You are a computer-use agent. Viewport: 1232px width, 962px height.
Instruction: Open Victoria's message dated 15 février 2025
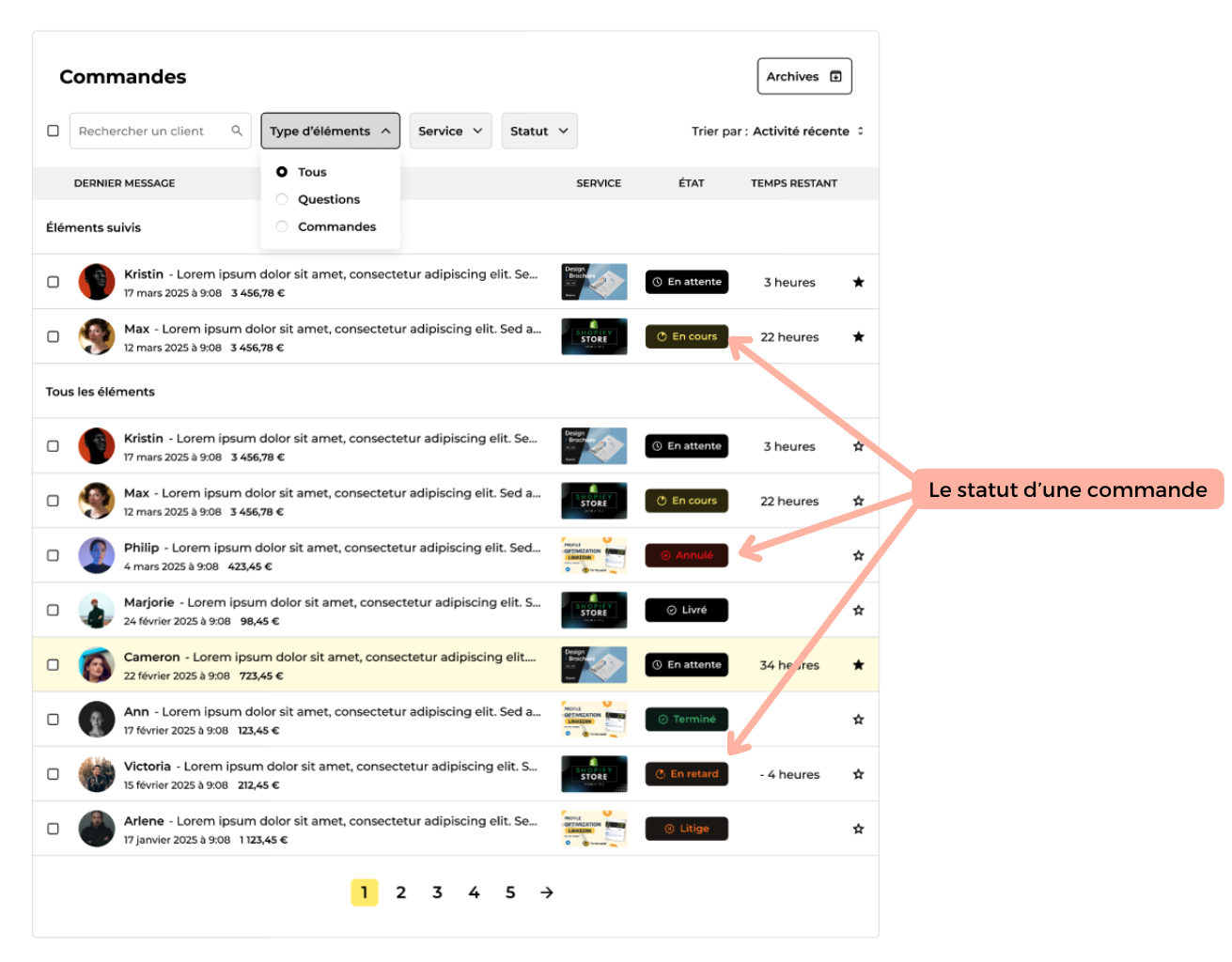pos(331,775)
